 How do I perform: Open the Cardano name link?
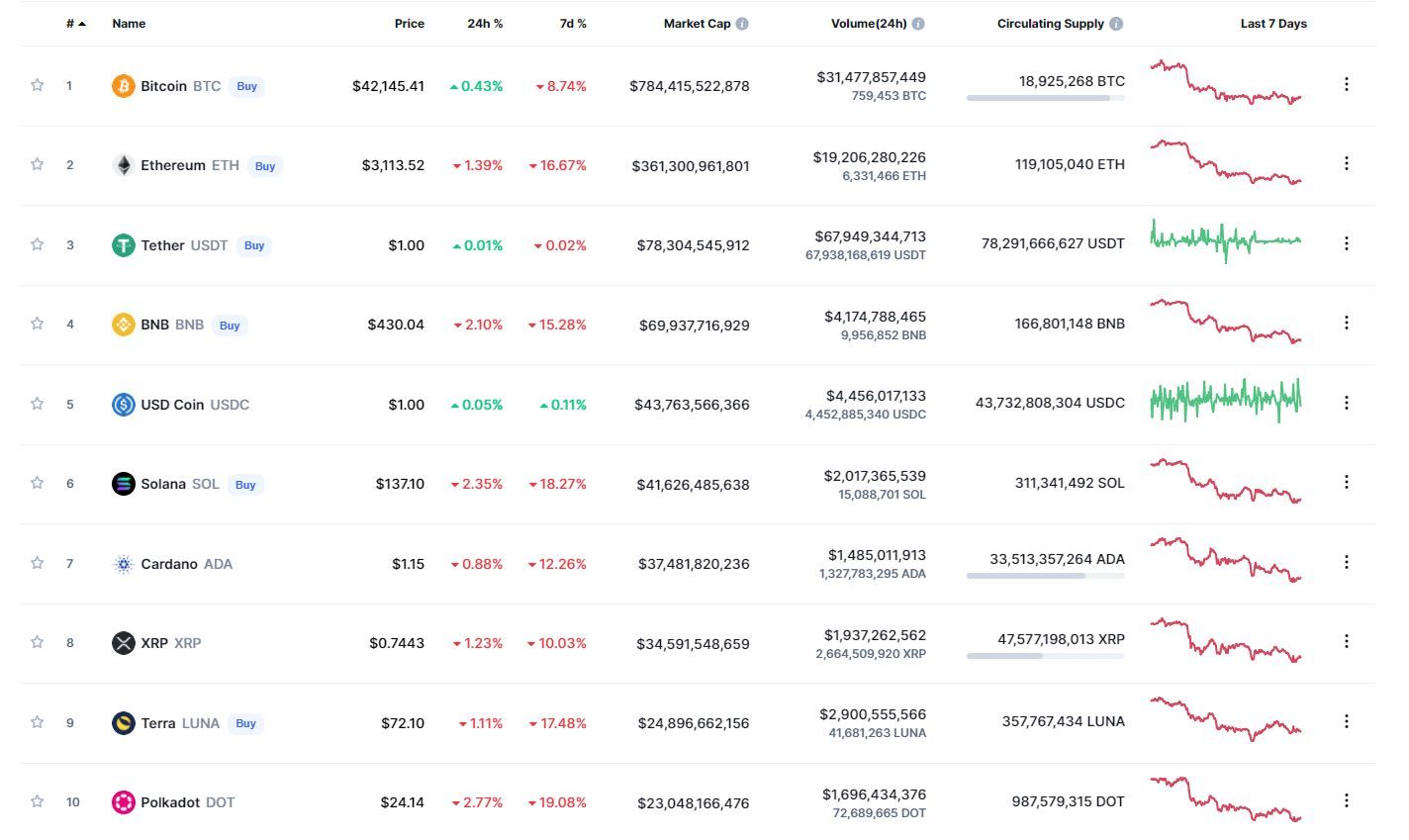tap(169, 564)
